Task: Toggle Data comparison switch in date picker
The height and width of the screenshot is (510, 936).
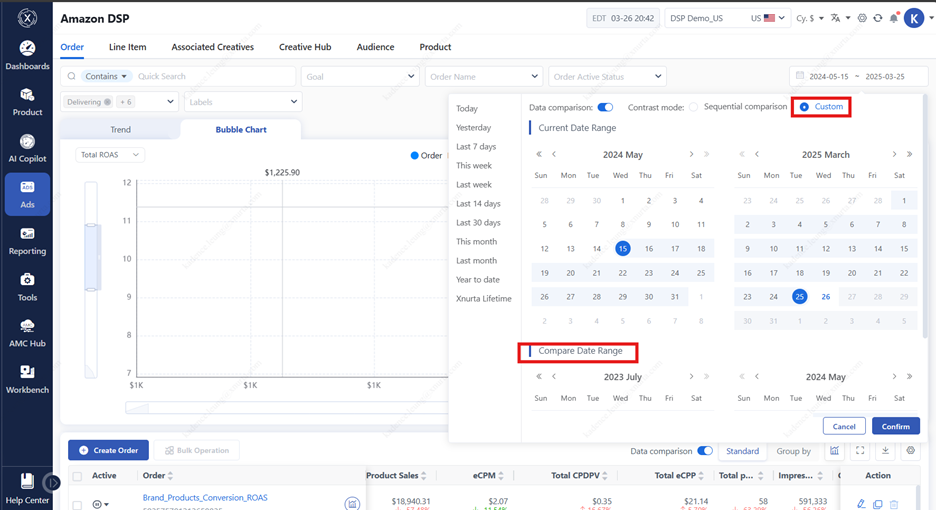Action: pos(605,107)
